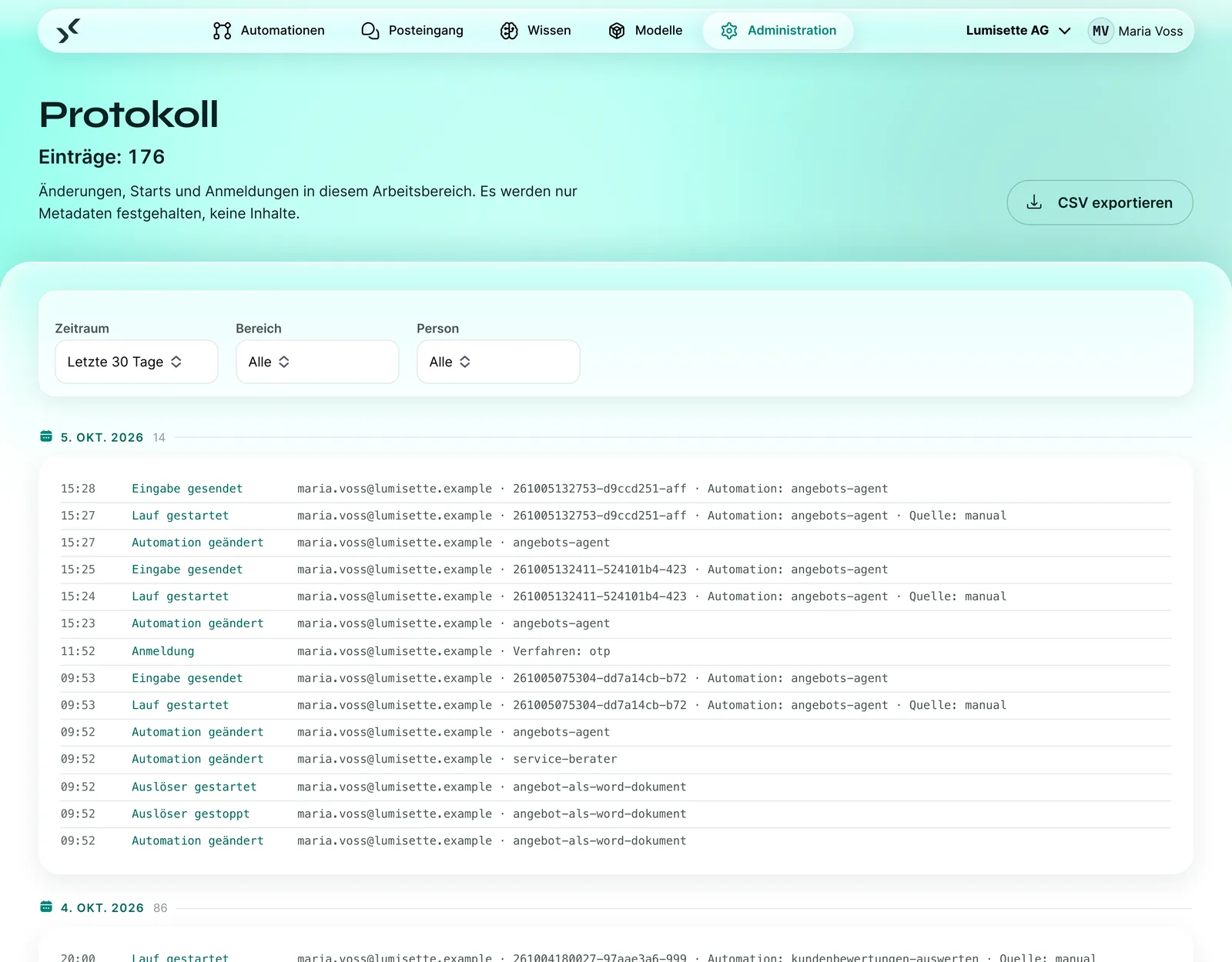Click the Automationen nav icon
The width and height of the screenshot is (1232, 962).
222,31
